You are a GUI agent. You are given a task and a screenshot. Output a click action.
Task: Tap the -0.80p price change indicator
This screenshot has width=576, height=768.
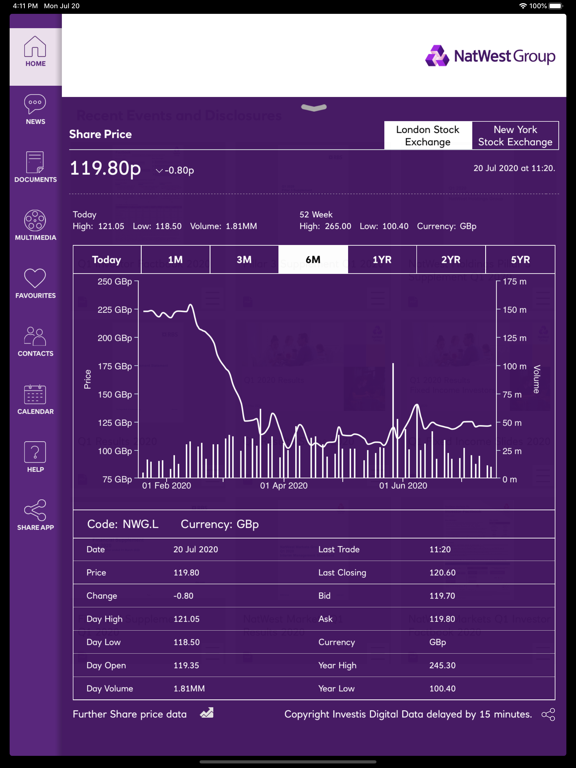175,170
